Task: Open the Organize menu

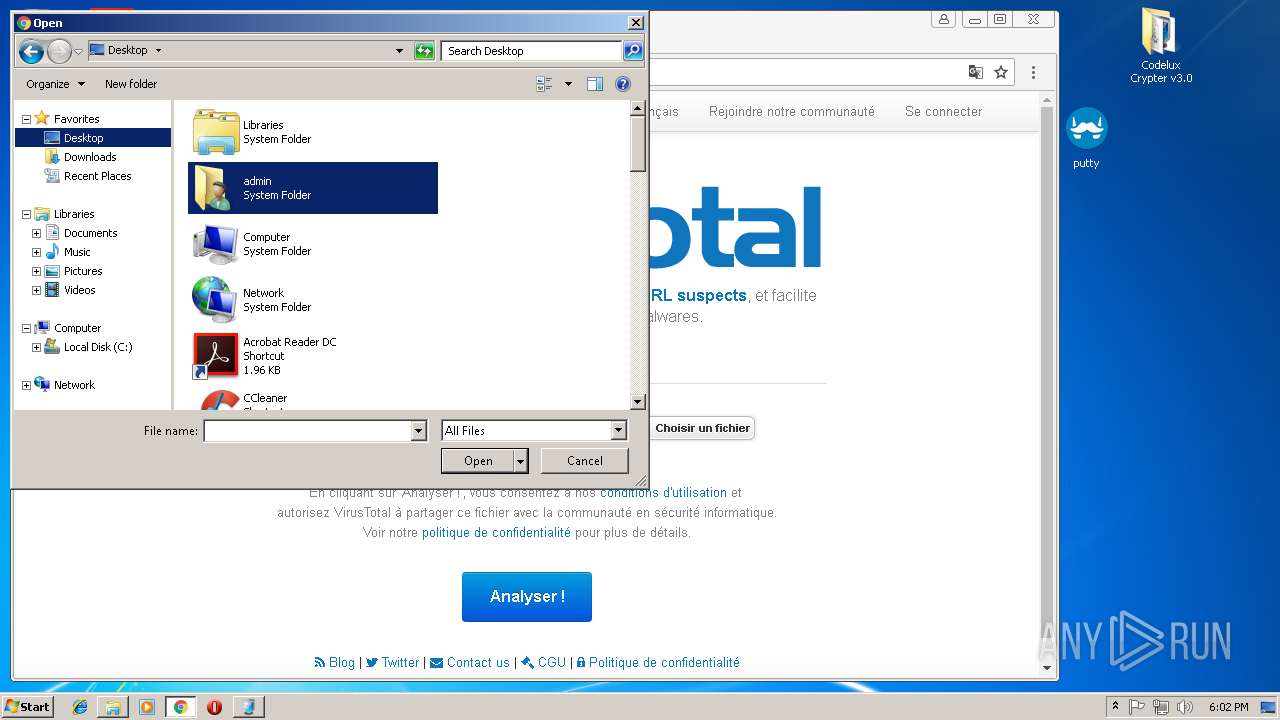Action: [x=56, y=84]
